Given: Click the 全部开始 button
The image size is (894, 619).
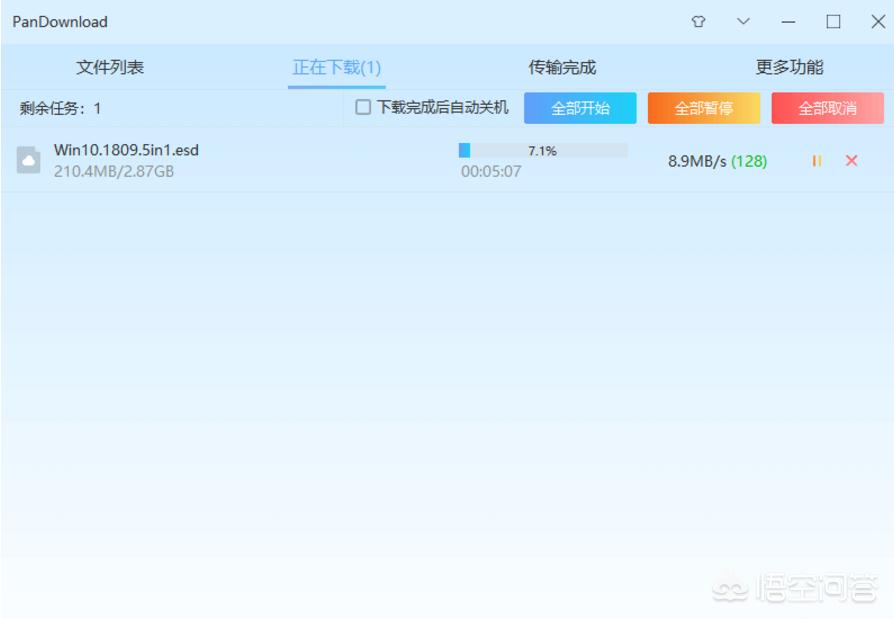Looking at the screenshot, I should click(x=580, y=108).
